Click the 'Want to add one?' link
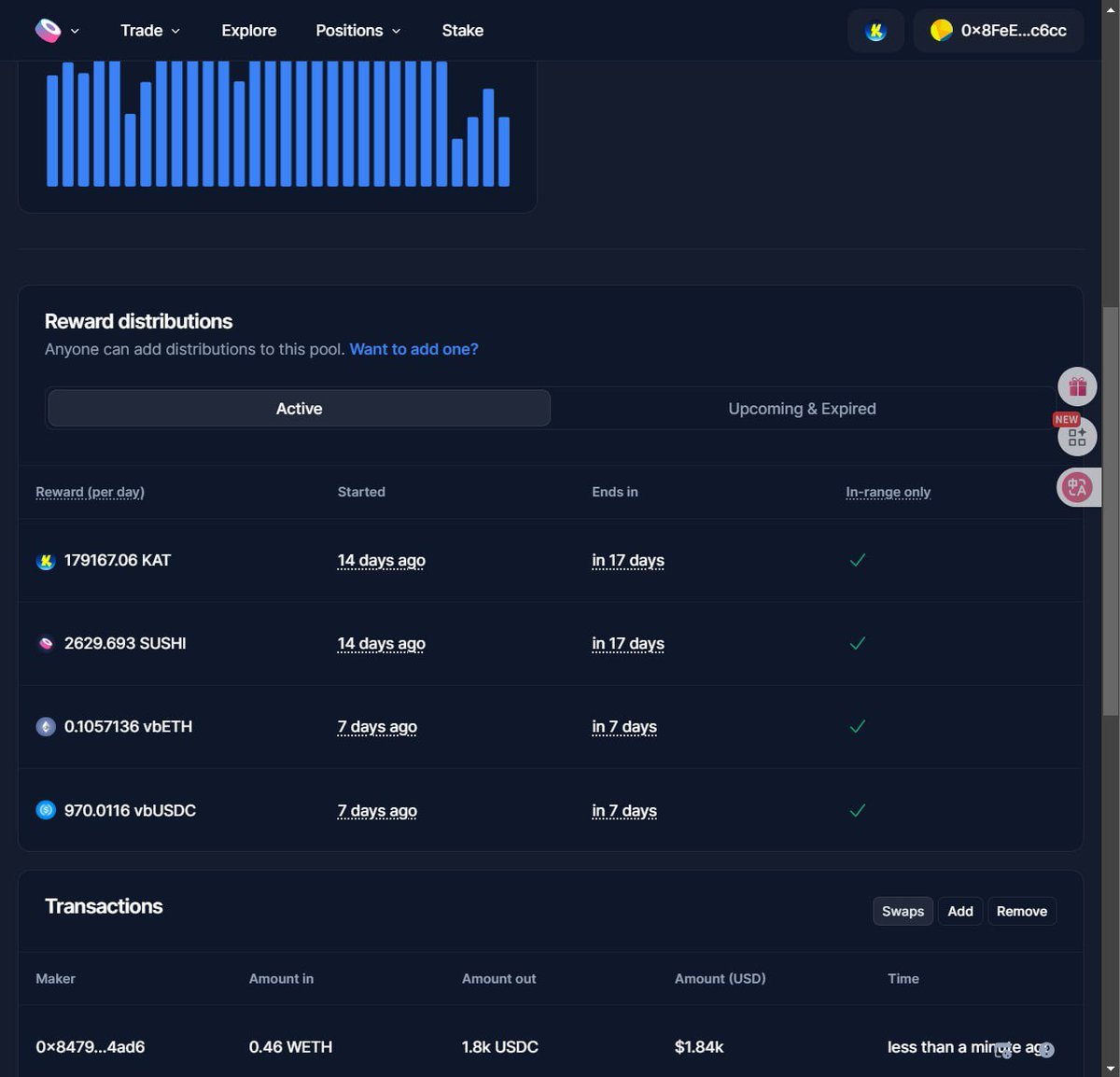The image size is (1120, 1077). click(413, 349)
